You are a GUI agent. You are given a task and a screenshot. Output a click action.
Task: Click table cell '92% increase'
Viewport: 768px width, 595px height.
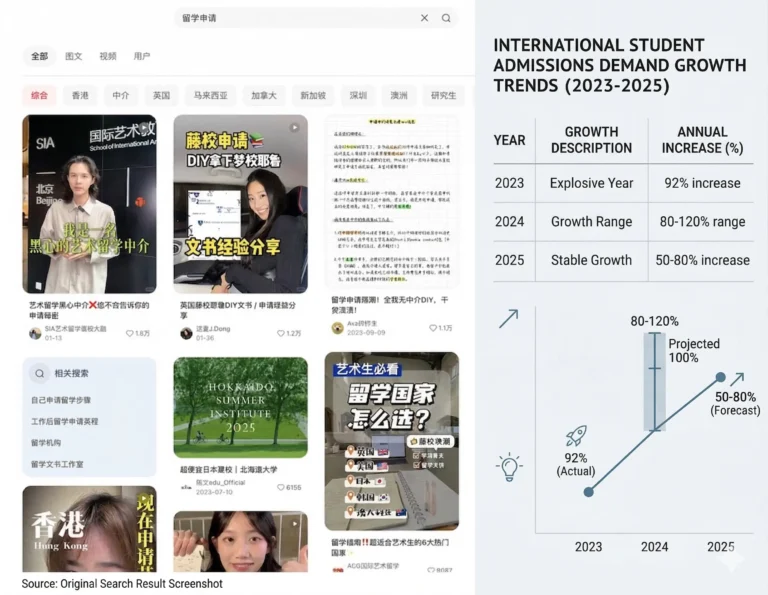pos(702,183)
